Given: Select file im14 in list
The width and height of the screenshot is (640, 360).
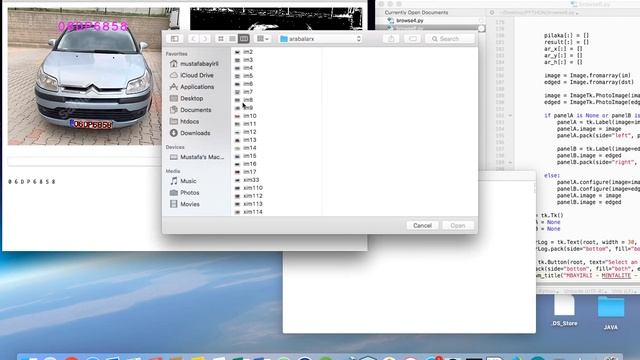Looking at the screenshot, I should tap(246, 148).
